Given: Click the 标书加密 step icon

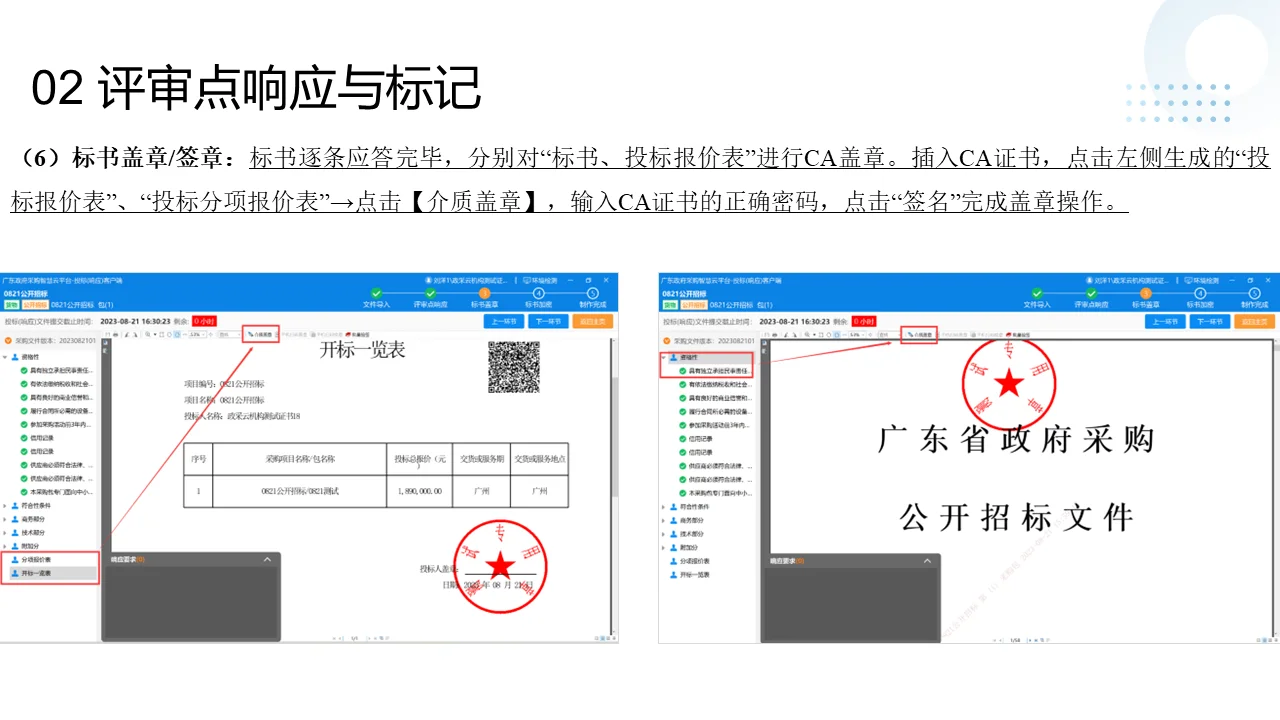Looking at the screenshot, I should [x=540, y=294].
